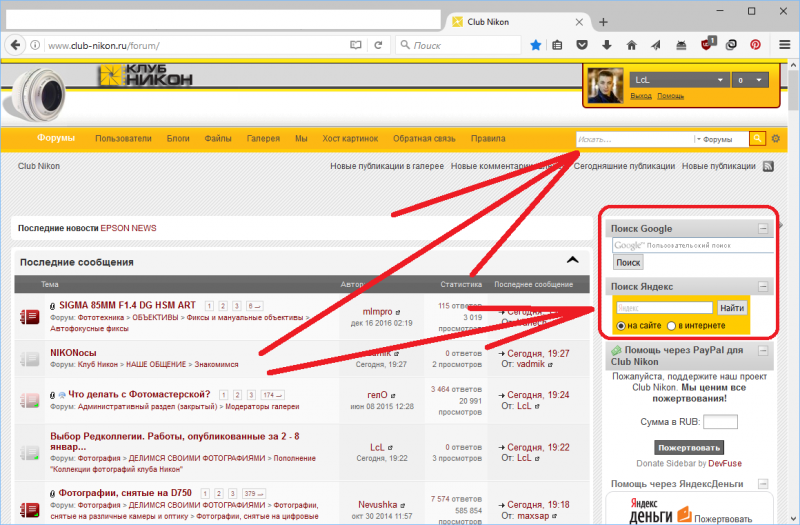Jump to last post arrow for NIKONосы
This screenshot has height=525, width=800.
click(x=502, y=354)
